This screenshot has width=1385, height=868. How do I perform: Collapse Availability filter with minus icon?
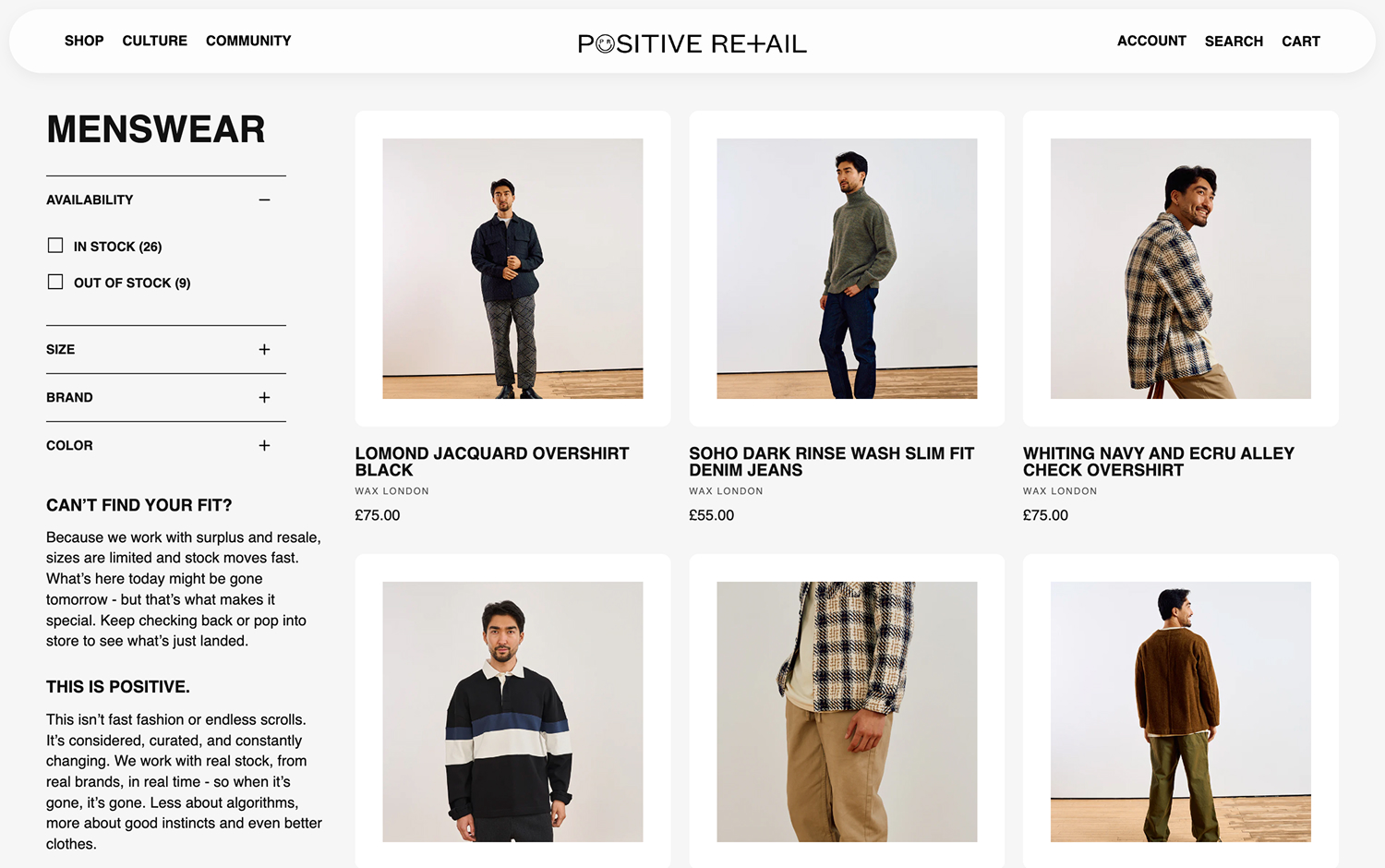[264, 199]
